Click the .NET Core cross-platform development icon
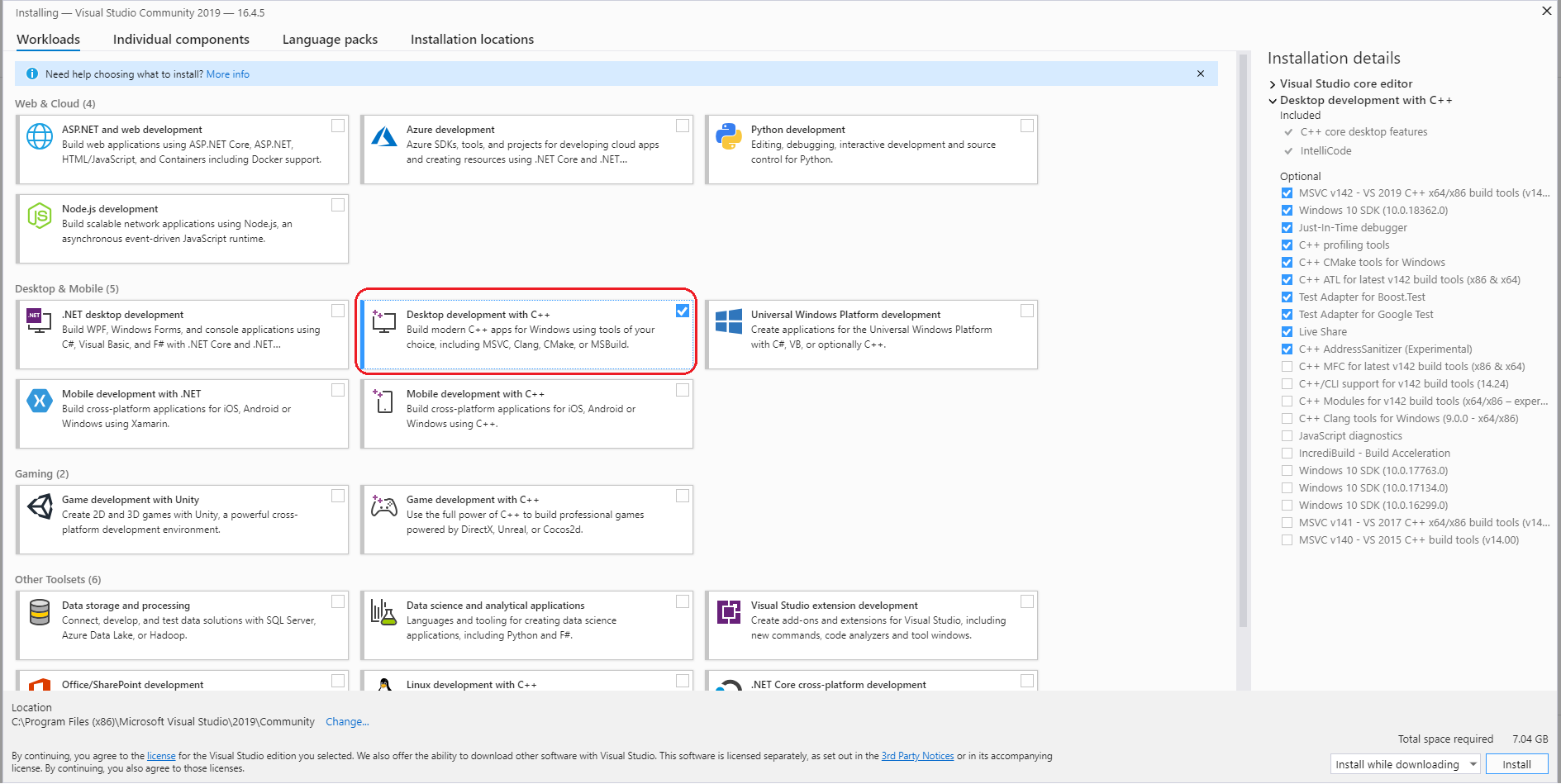Image resolution: width=1561 pixels, height=784 pixels. pos(729,686)
